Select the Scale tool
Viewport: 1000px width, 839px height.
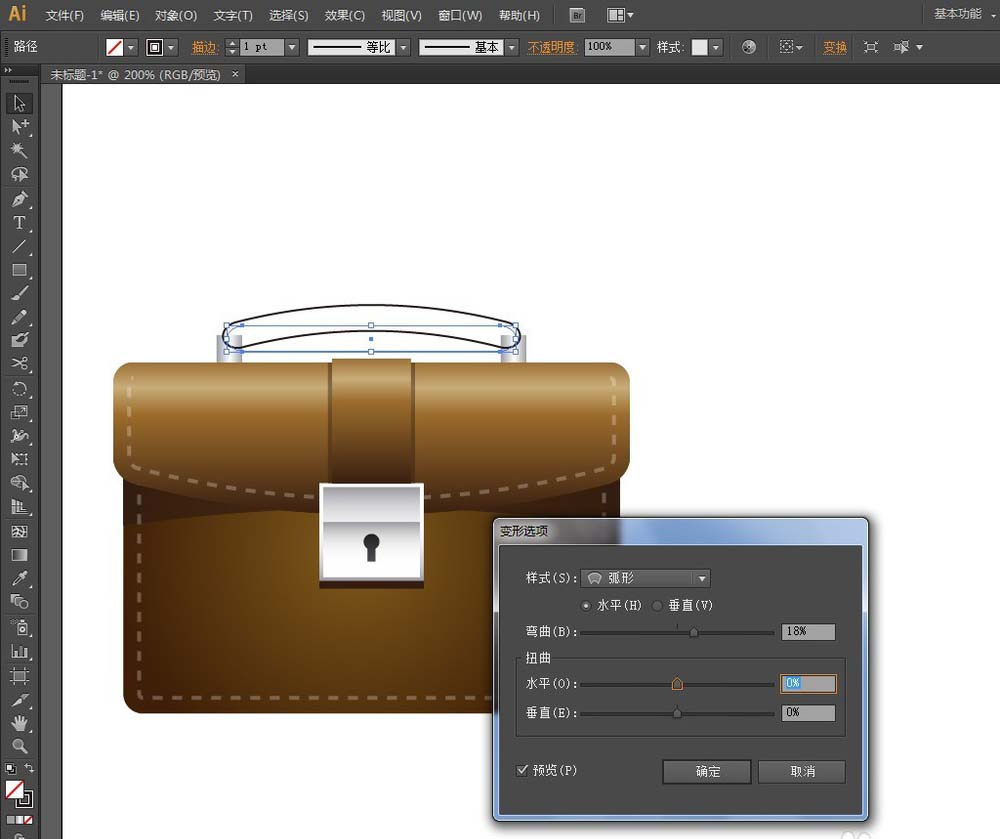click(x=19, y=412)
